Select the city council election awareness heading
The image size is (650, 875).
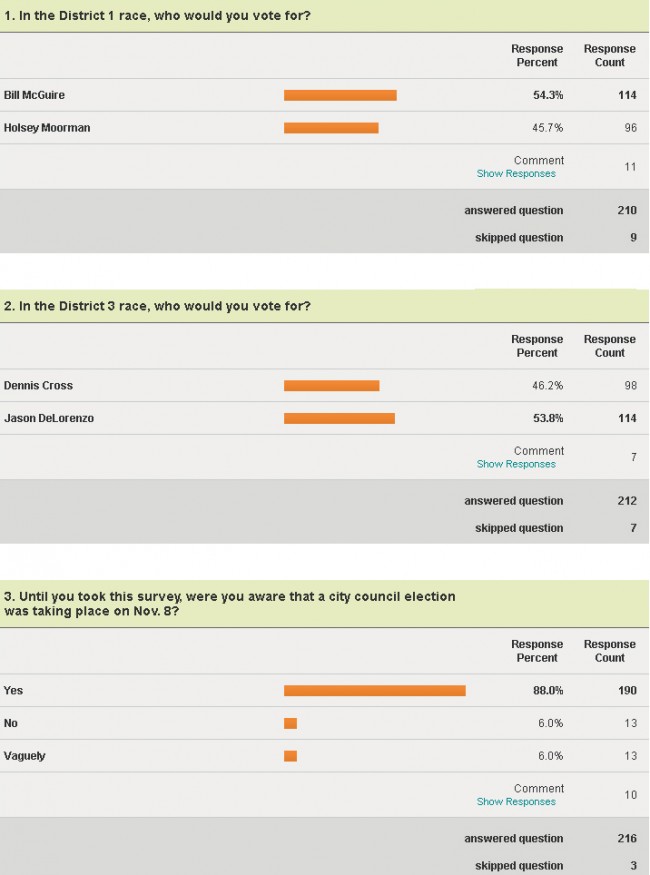[229, 604]
